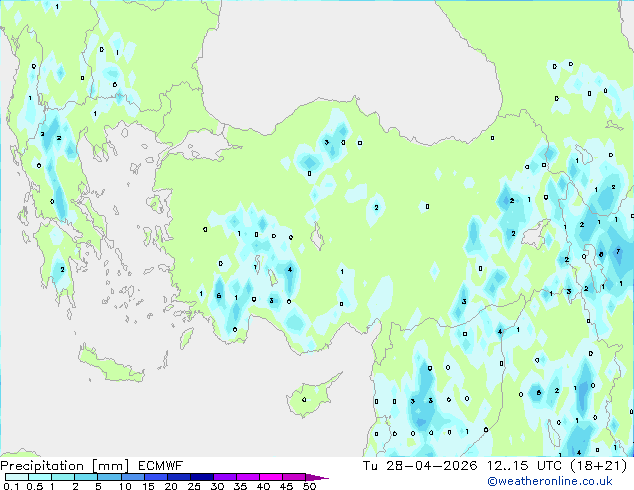Click the above-50 legend arrow tip
Image resolution: width=634 pixels, height=490 pixels.
tap(317, 477)
